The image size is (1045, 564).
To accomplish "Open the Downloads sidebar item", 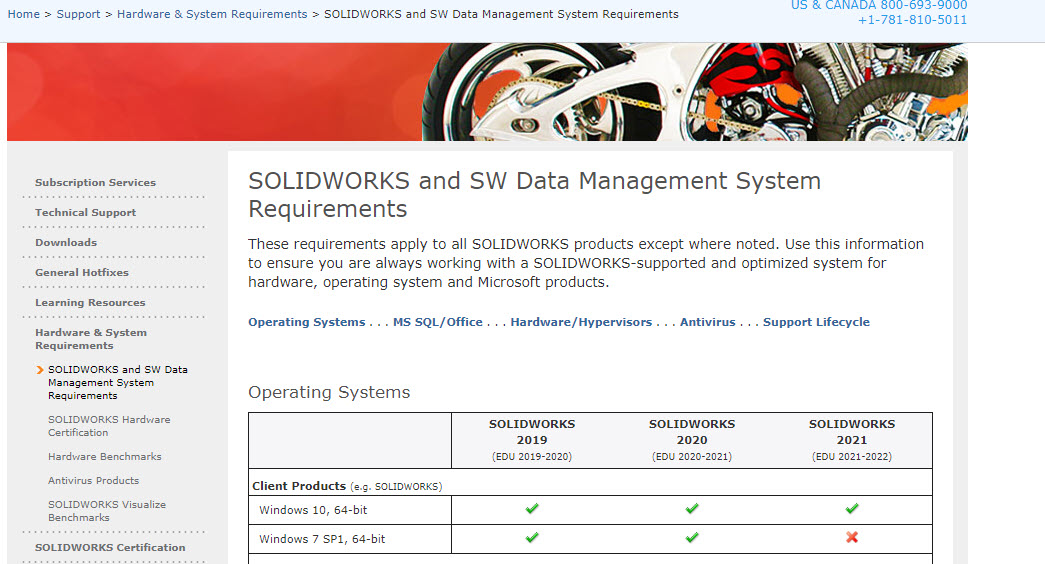I will [66, 243].
